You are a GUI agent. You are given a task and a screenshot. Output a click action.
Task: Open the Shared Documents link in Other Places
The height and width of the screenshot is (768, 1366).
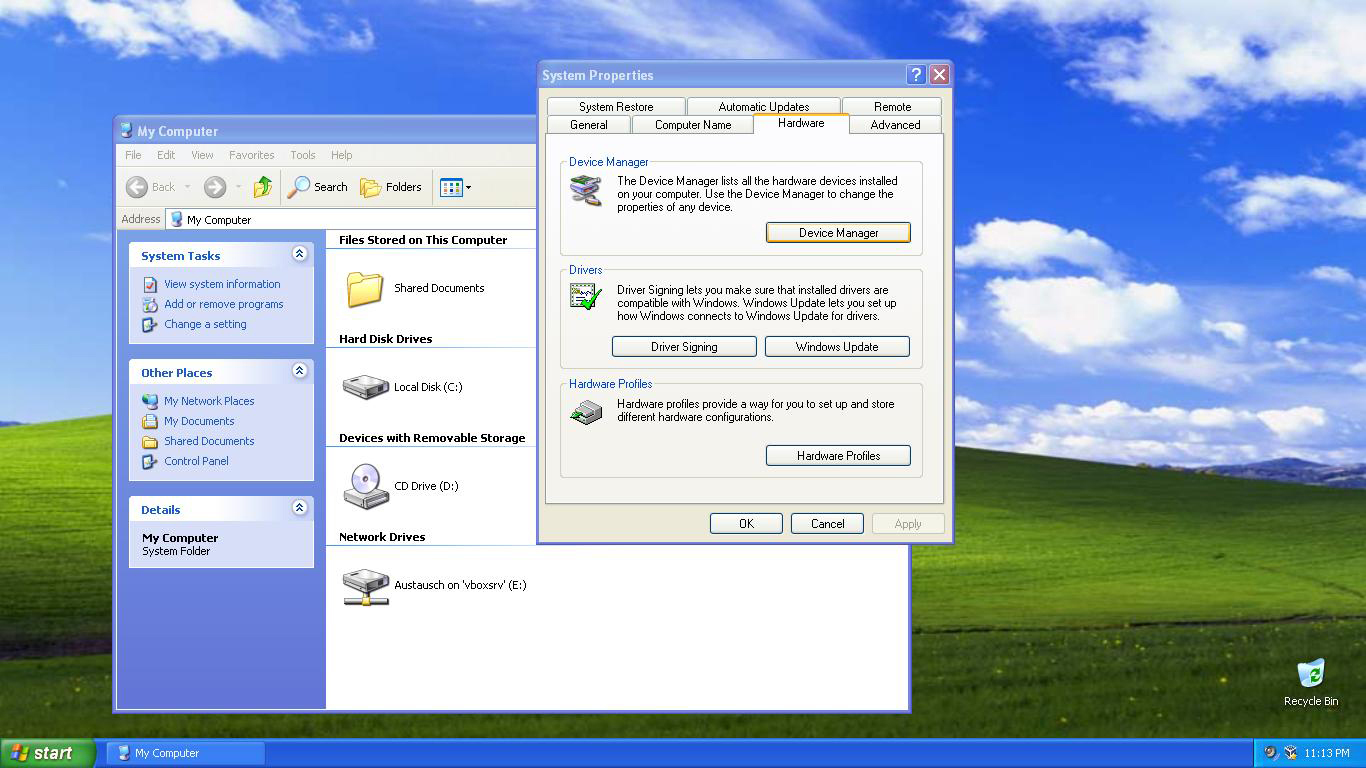[209, 441]
